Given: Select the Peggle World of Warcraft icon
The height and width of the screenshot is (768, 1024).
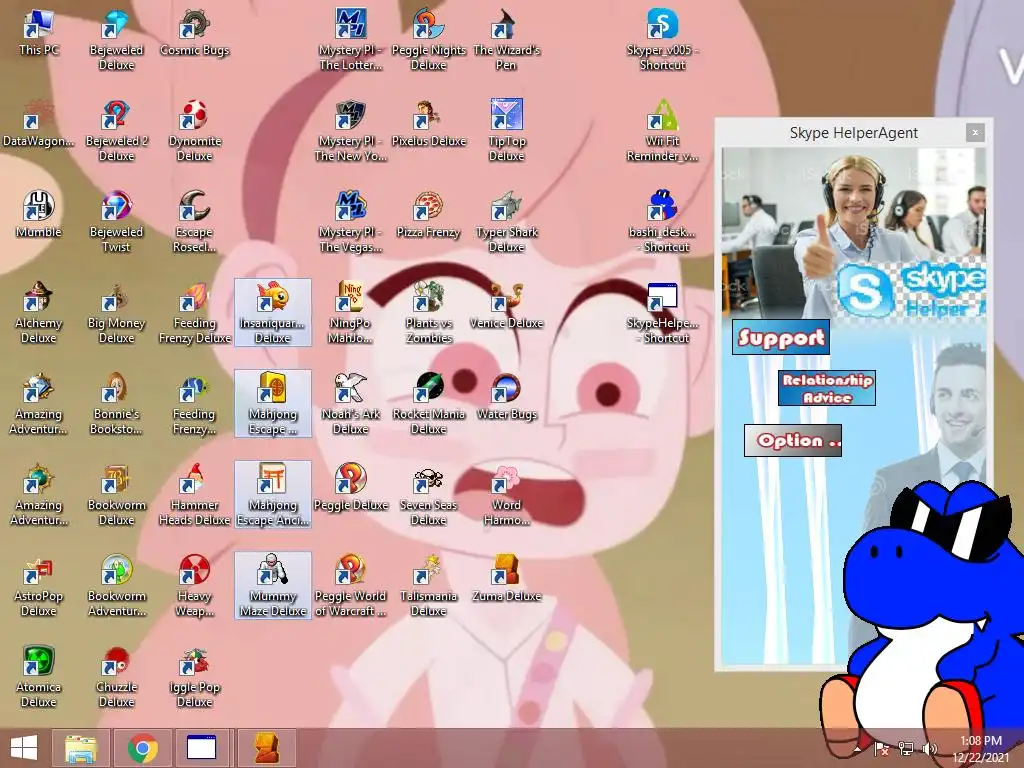Looking at the screenshot, I should pos(350,585).
